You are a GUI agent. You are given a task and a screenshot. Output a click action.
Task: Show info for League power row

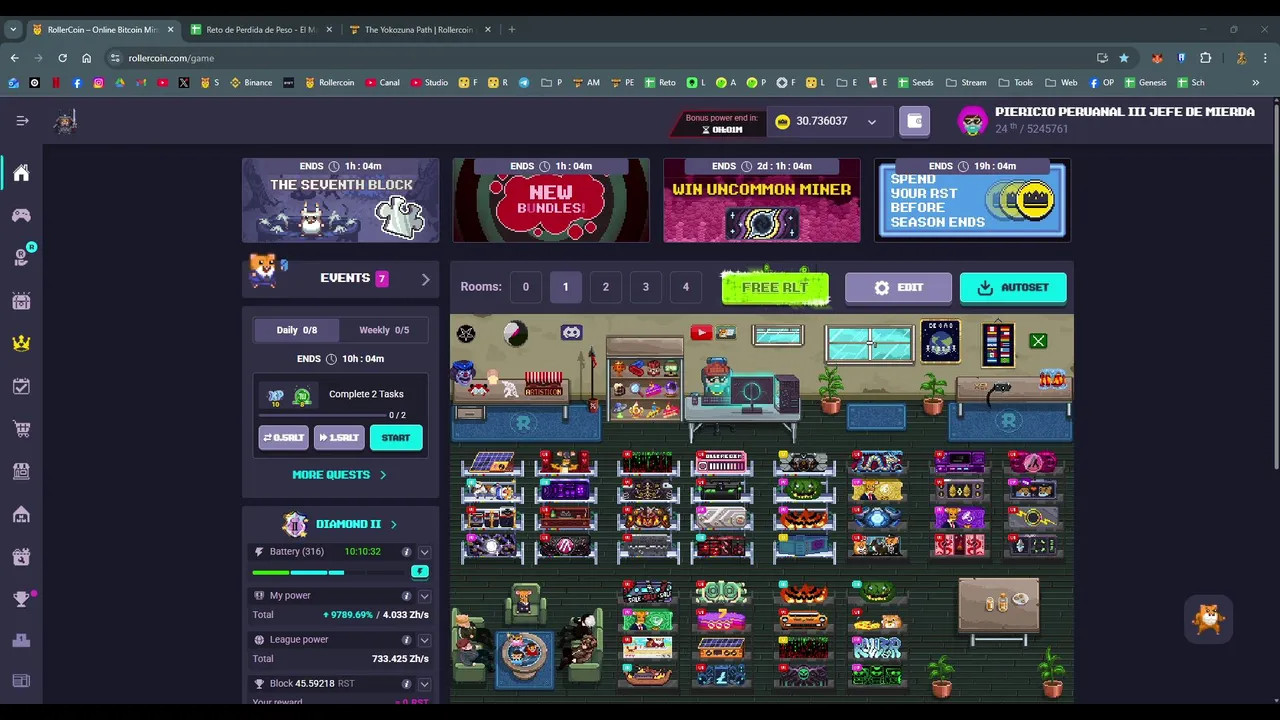click(x=406, y=639)
